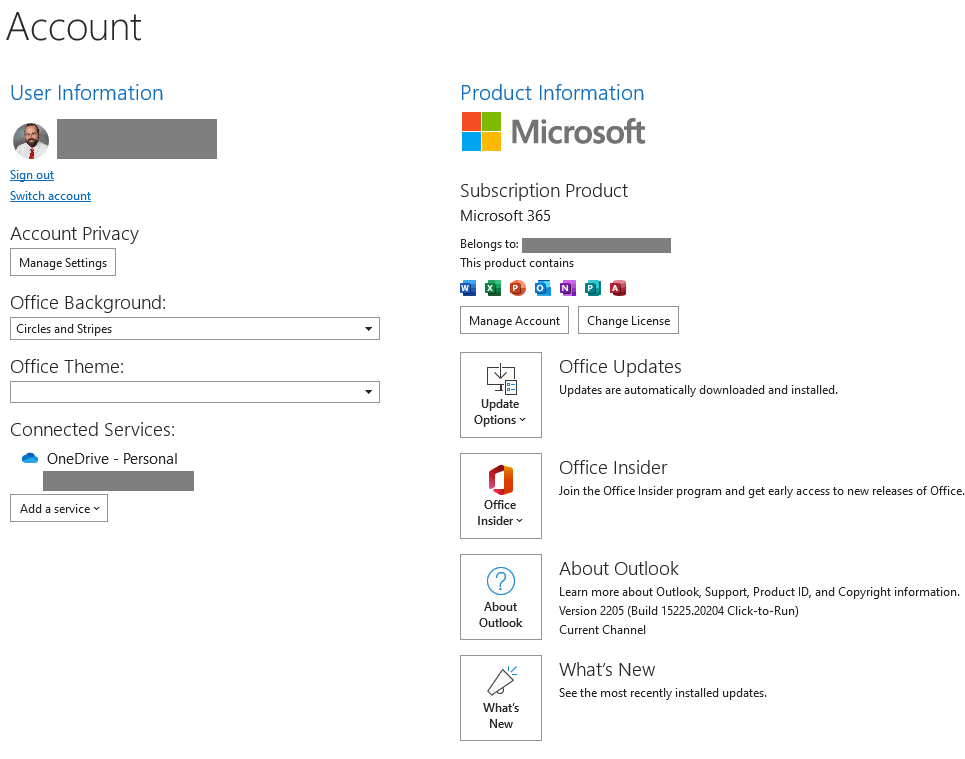
Task: Click the Current Channel text
Action: pos(603,630)
